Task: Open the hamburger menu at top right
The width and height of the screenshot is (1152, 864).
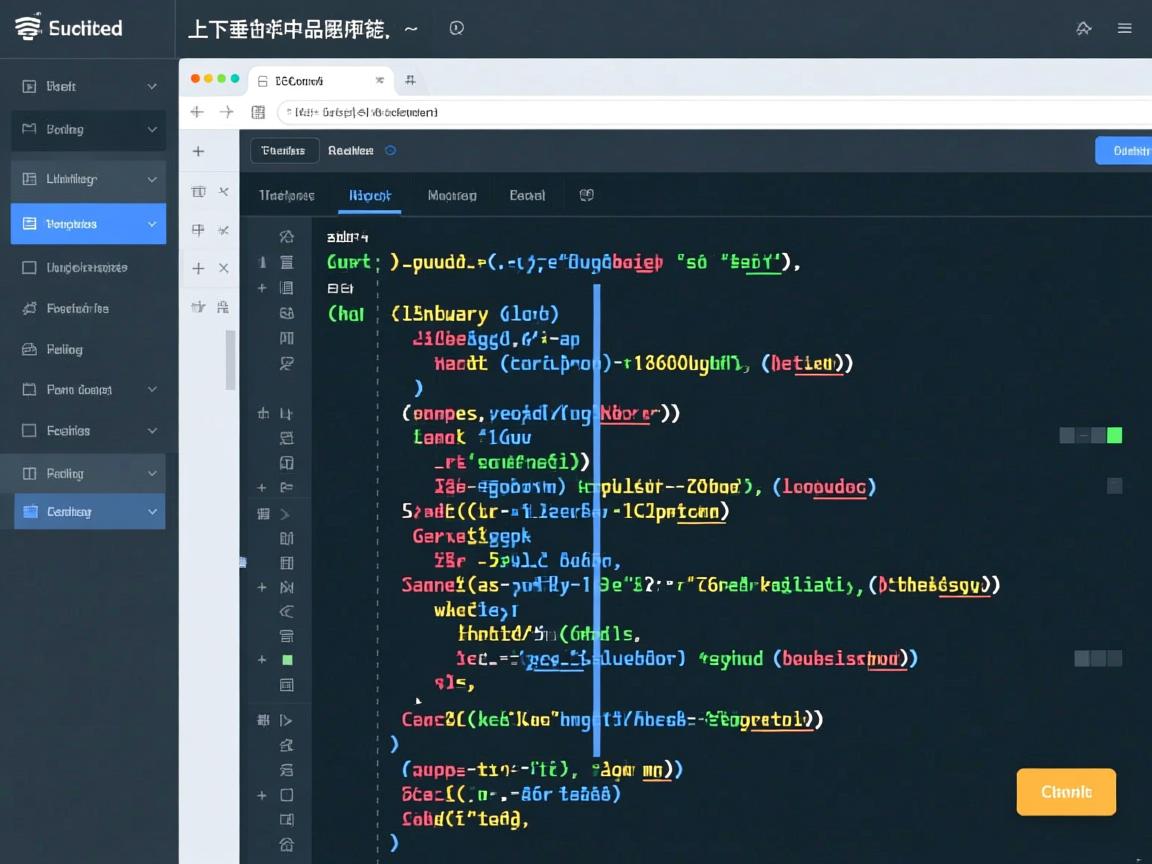Action: (x=1125, y=28)
